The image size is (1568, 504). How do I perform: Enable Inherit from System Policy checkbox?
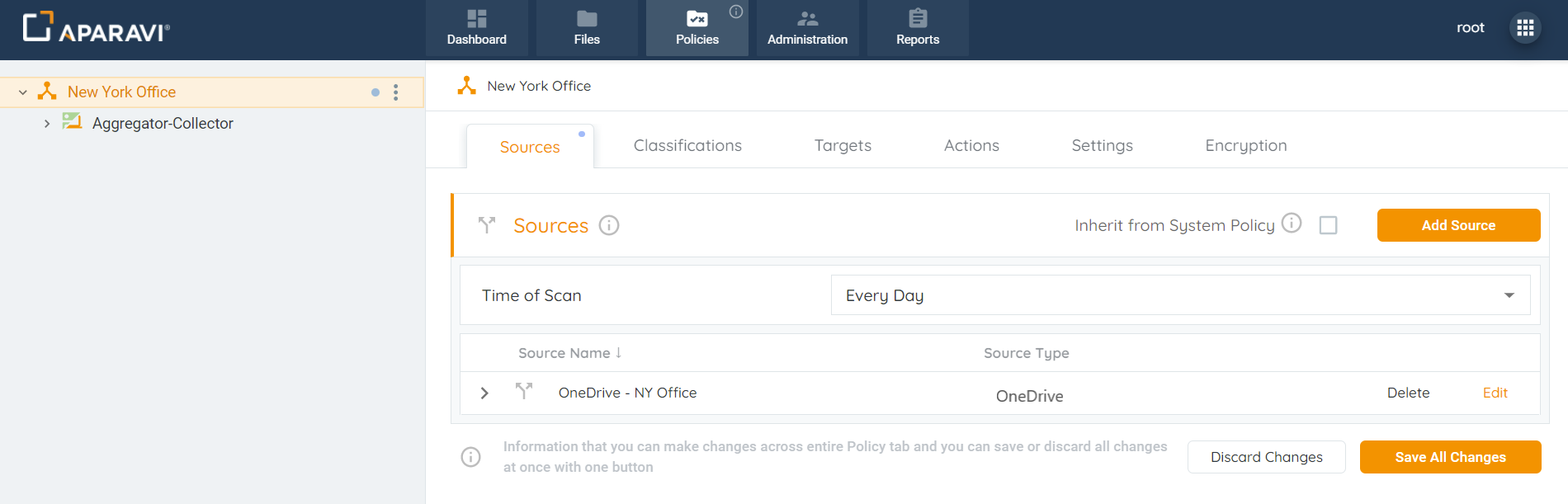[1328, 225]
